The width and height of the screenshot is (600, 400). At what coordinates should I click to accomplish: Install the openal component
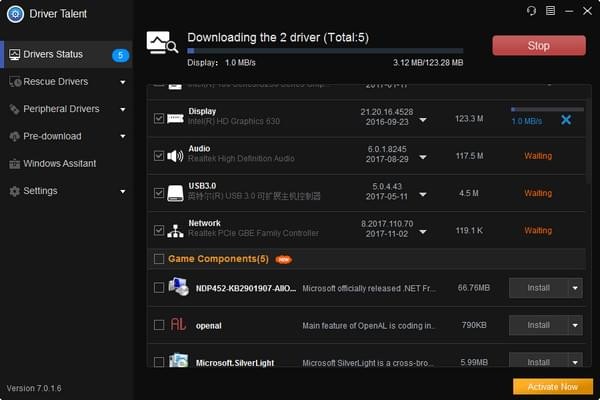click(539, 325)
